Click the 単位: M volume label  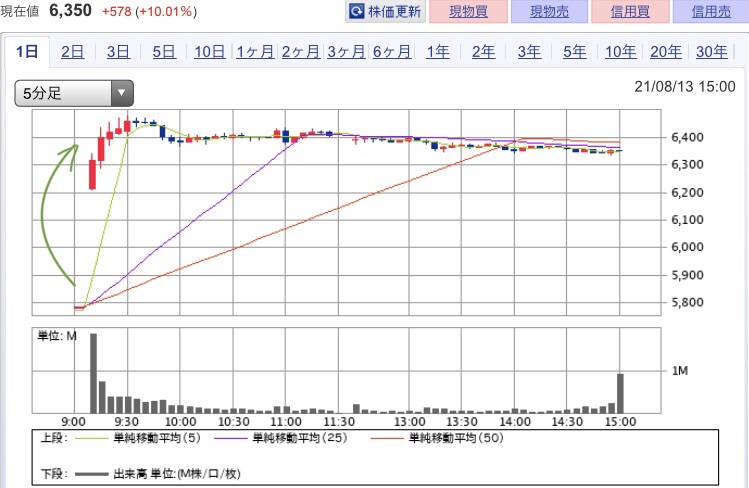point(57,336)
